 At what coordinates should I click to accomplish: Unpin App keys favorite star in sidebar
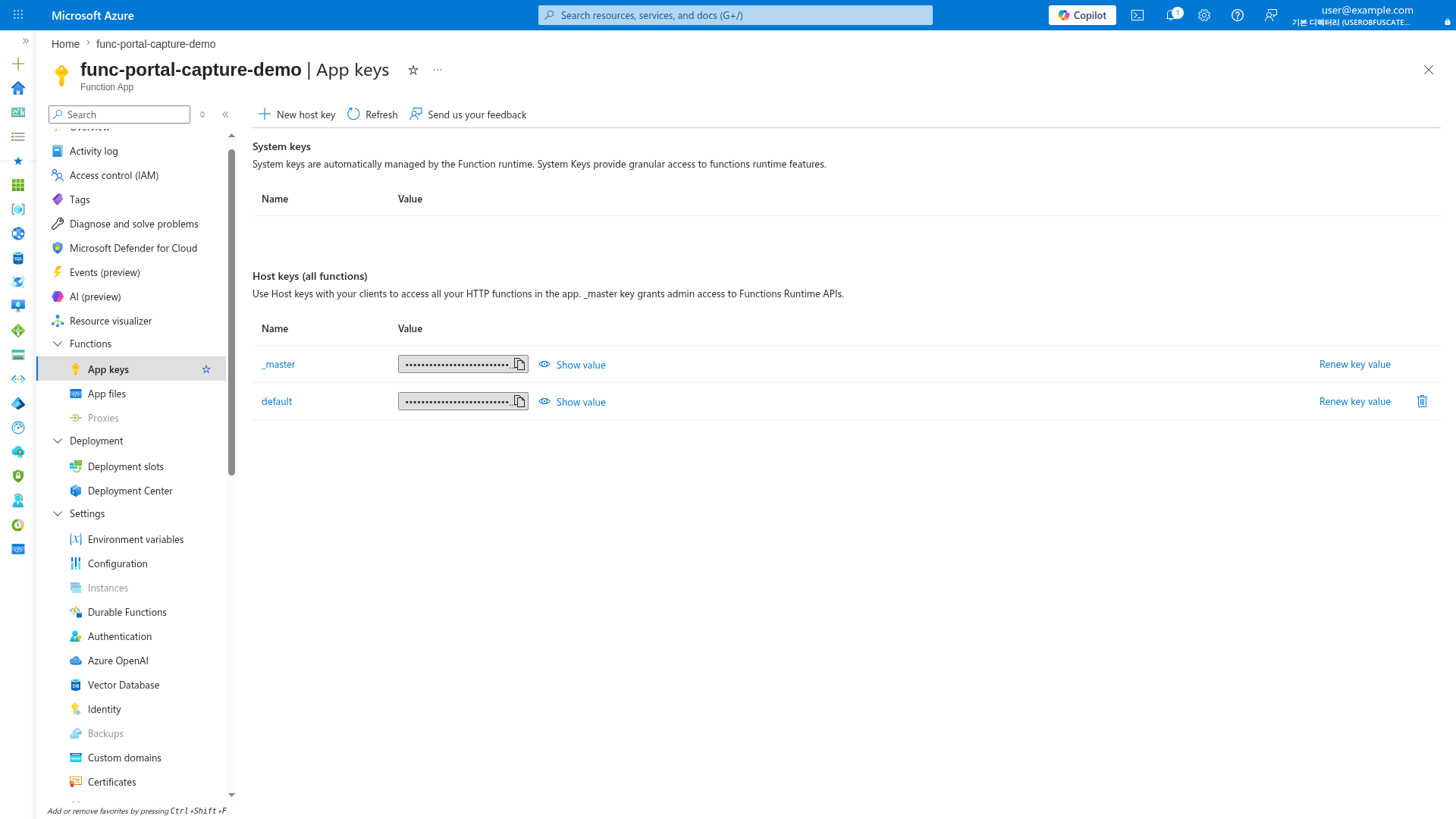[206, 369]
